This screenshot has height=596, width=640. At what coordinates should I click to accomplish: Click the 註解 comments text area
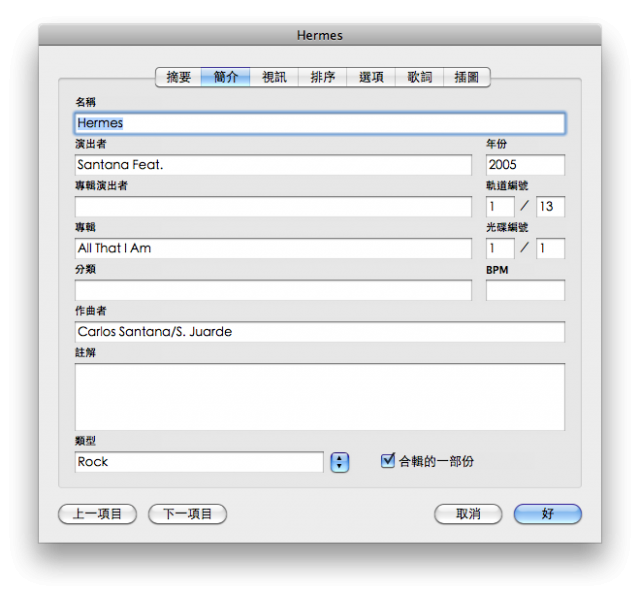tap(320, 397)
